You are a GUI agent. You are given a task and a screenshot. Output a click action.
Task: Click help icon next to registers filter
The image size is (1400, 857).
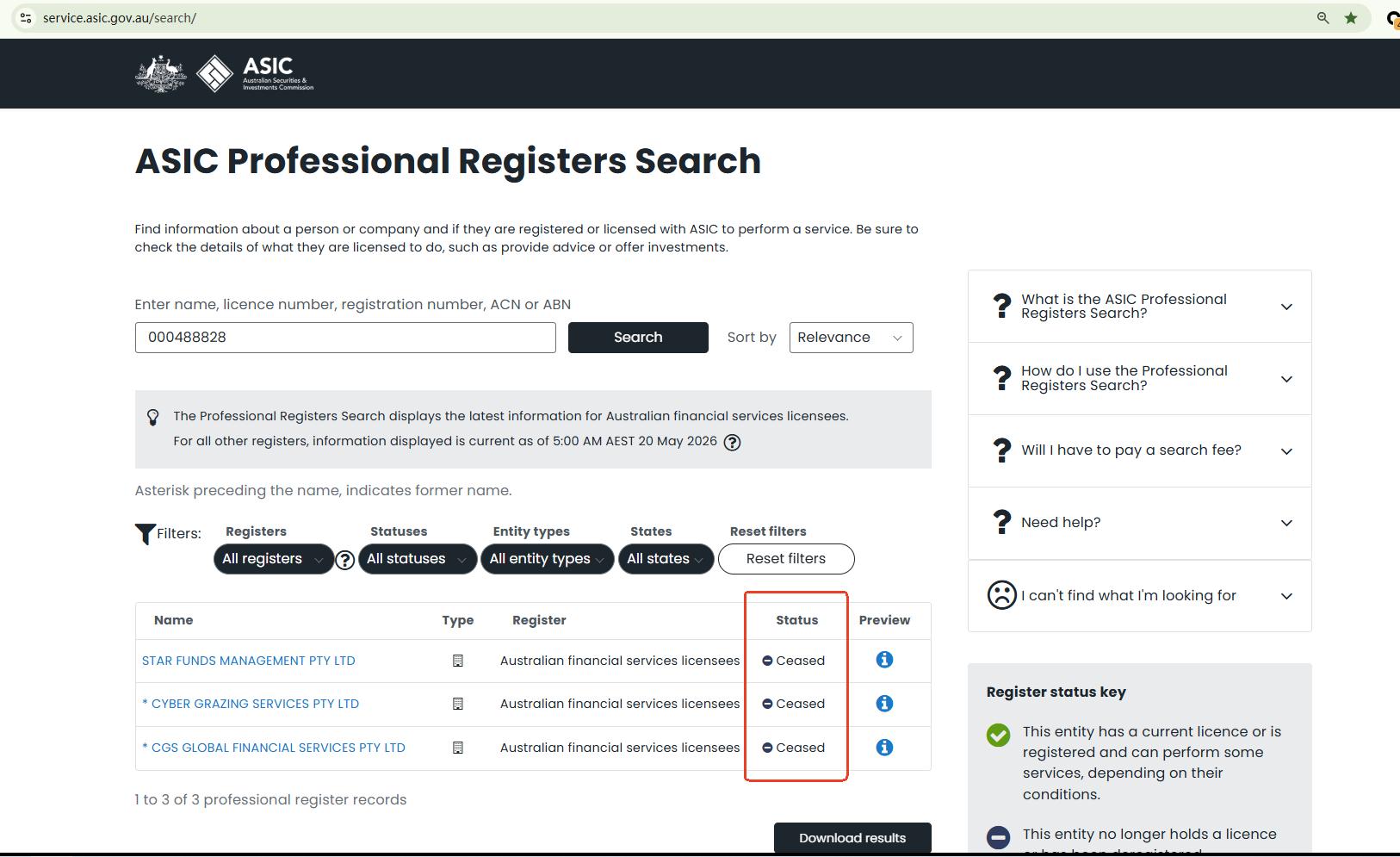click(345, 560)
